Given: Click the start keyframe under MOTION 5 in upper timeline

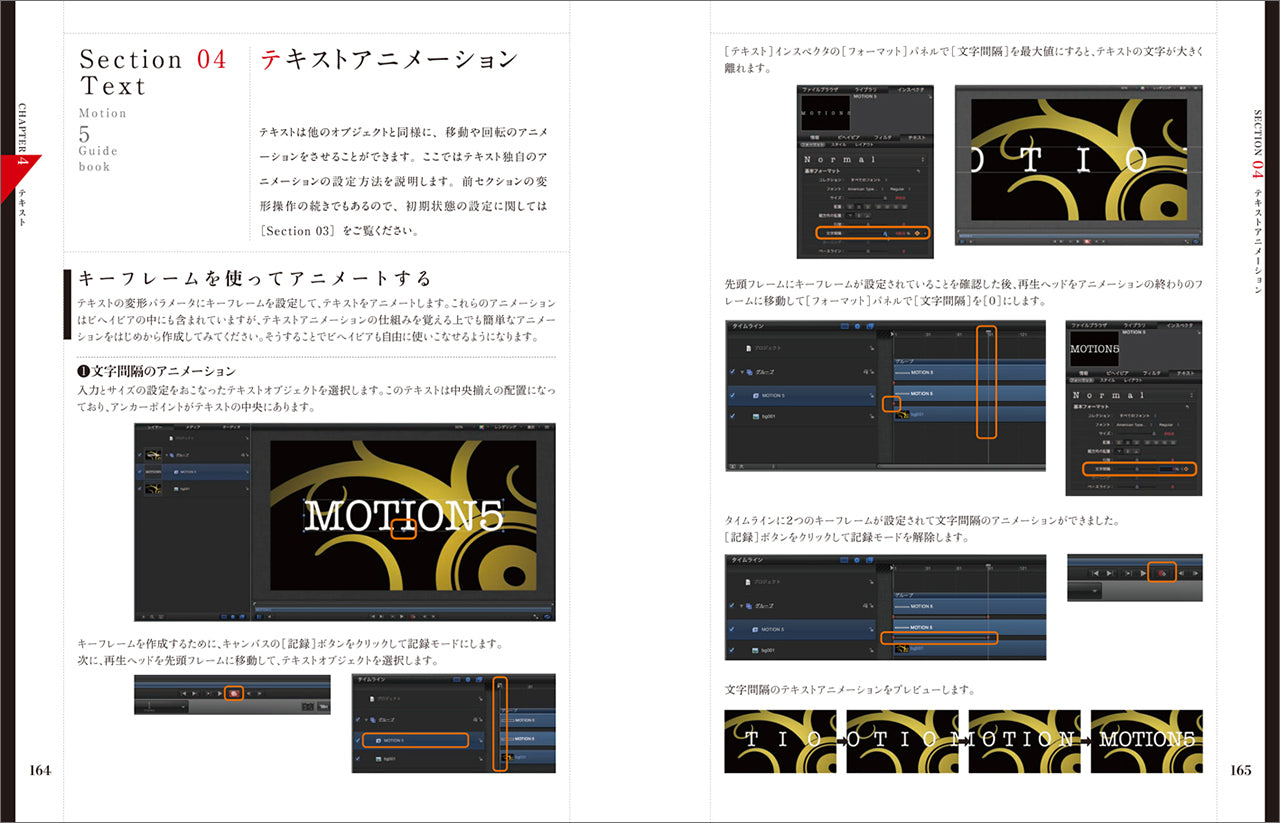Looking at the screenshot, I should pyautogui.click(x=893, y=404).
